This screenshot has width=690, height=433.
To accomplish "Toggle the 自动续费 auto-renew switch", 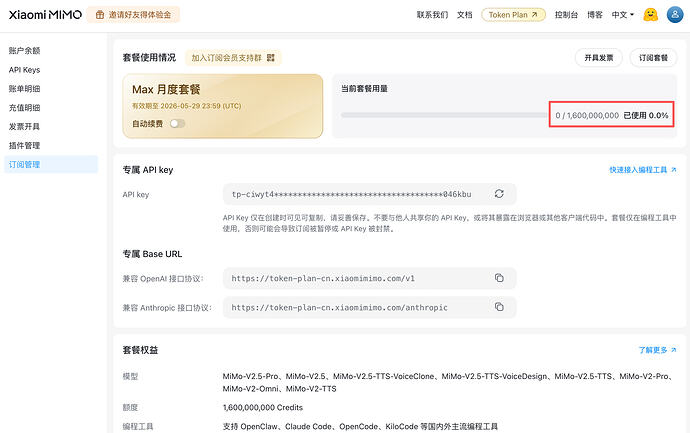I will [177, 124].
